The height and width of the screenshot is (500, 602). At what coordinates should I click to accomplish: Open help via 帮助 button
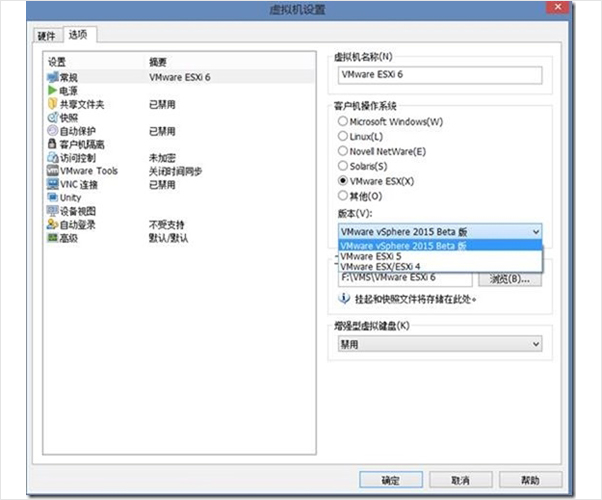click(x=530, y=480)
